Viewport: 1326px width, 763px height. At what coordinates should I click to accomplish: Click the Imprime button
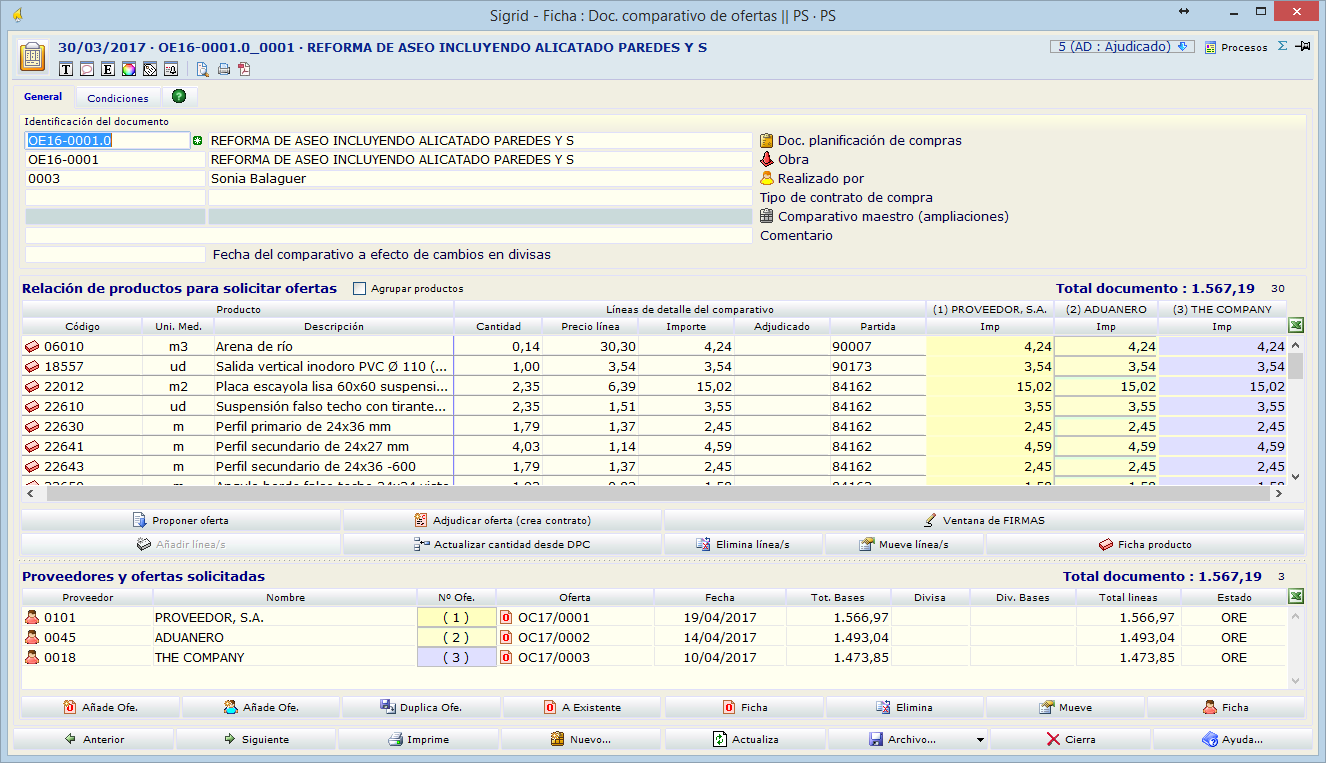[x=419, y=740]
